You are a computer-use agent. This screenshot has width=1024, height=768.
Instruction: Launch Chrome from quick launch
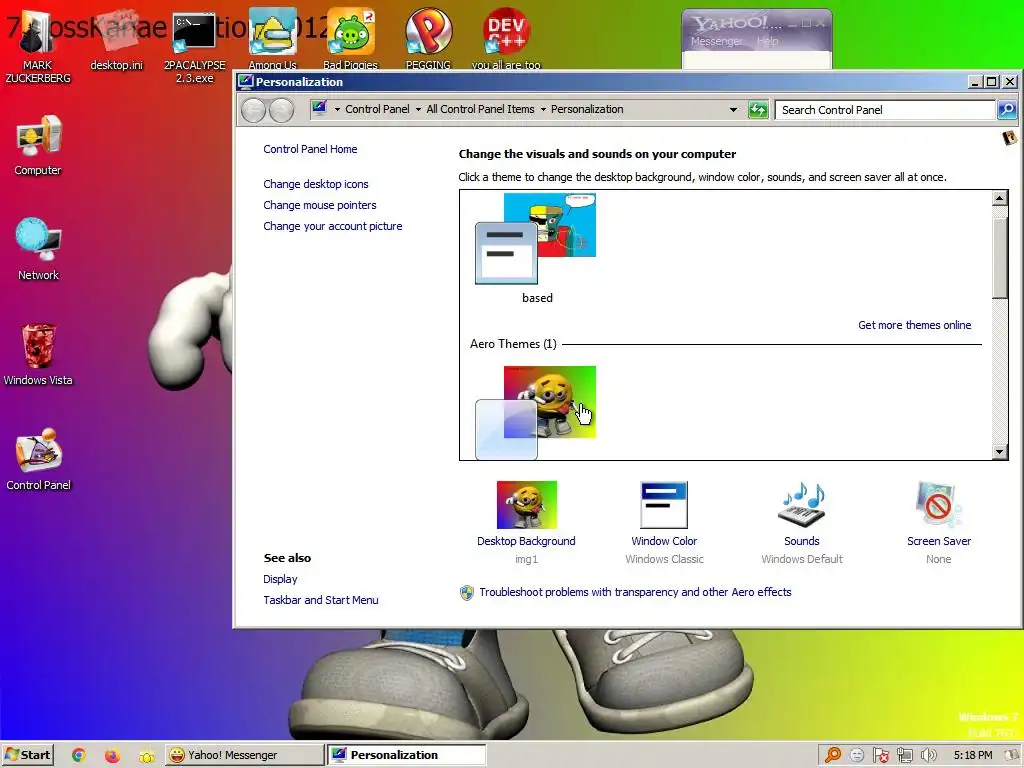pos(78,755)
